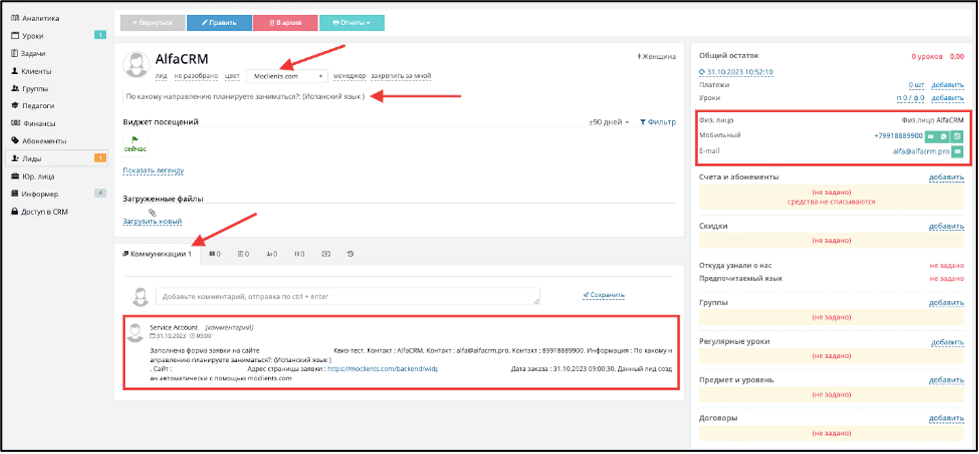Go to Финансы section
Image resolution: width=979 pixels, height=454 pixels.
click(x=37, y=124)
